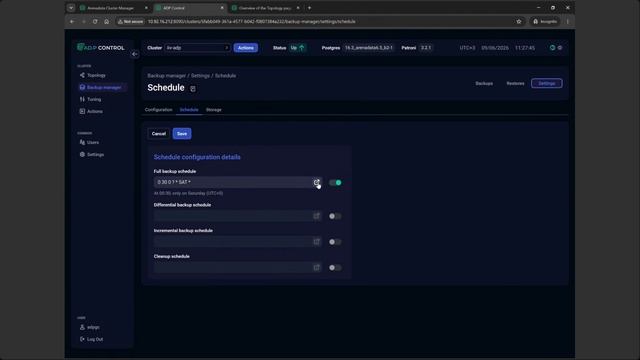
Task: Enable the Cleanup schedule toggle
Action: (335, 267)
